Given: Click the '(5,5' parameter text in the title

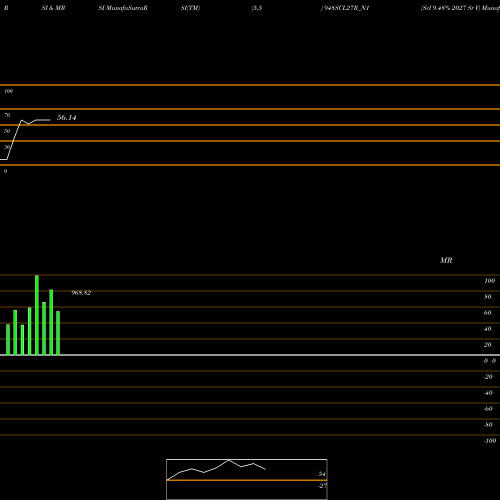Looking at the screenshot, I should point(257,8).
